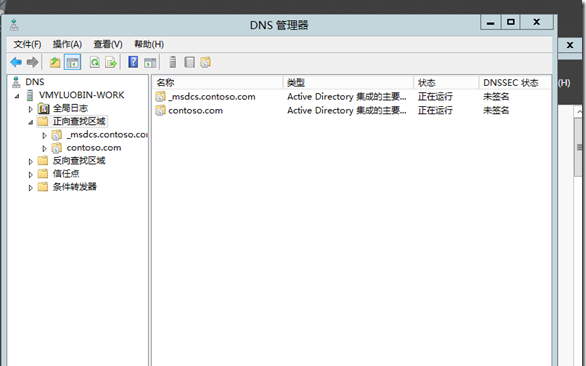
Task: Open Help with blue question mark icon
Action: pos(133,62)
